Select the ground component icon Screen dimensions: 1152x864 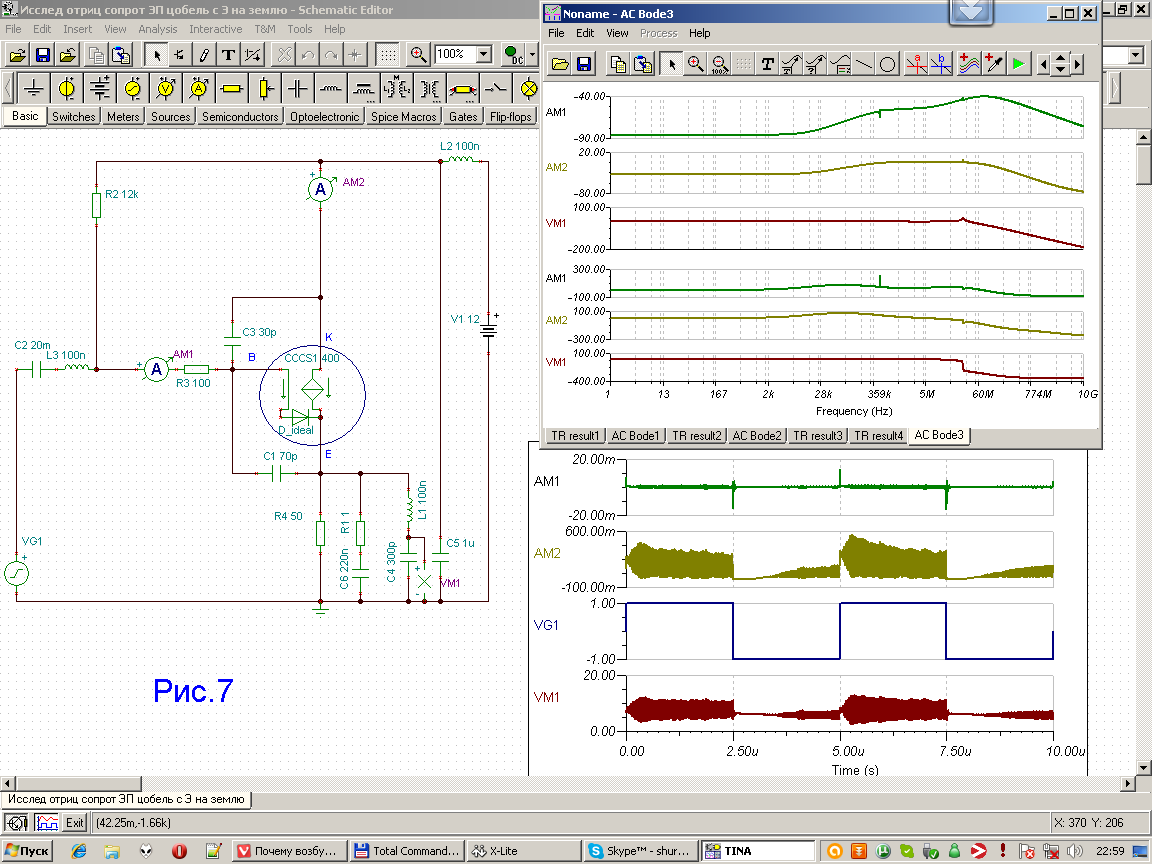(33, 89)
